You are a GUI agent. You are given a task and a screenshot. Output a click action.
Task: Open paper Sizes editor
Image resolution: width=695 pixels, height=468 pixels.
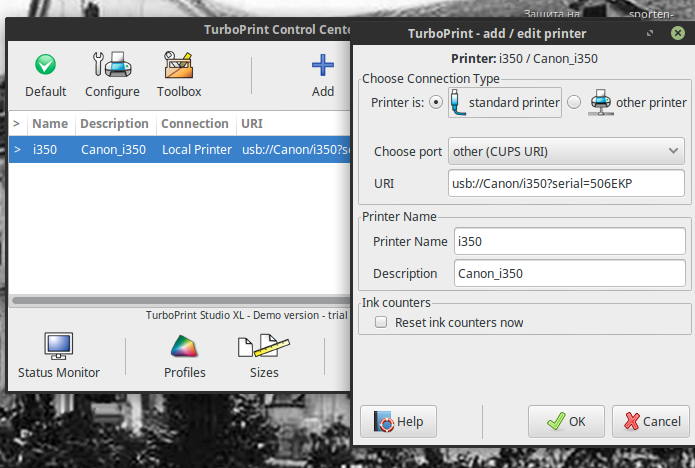click(264, 355)
